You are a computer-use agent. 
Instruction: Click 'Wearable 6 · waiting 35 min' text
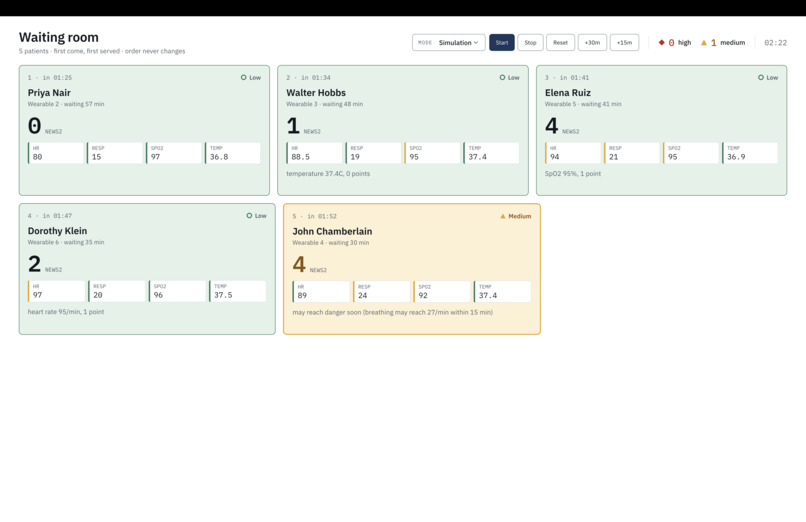(66, 243)
